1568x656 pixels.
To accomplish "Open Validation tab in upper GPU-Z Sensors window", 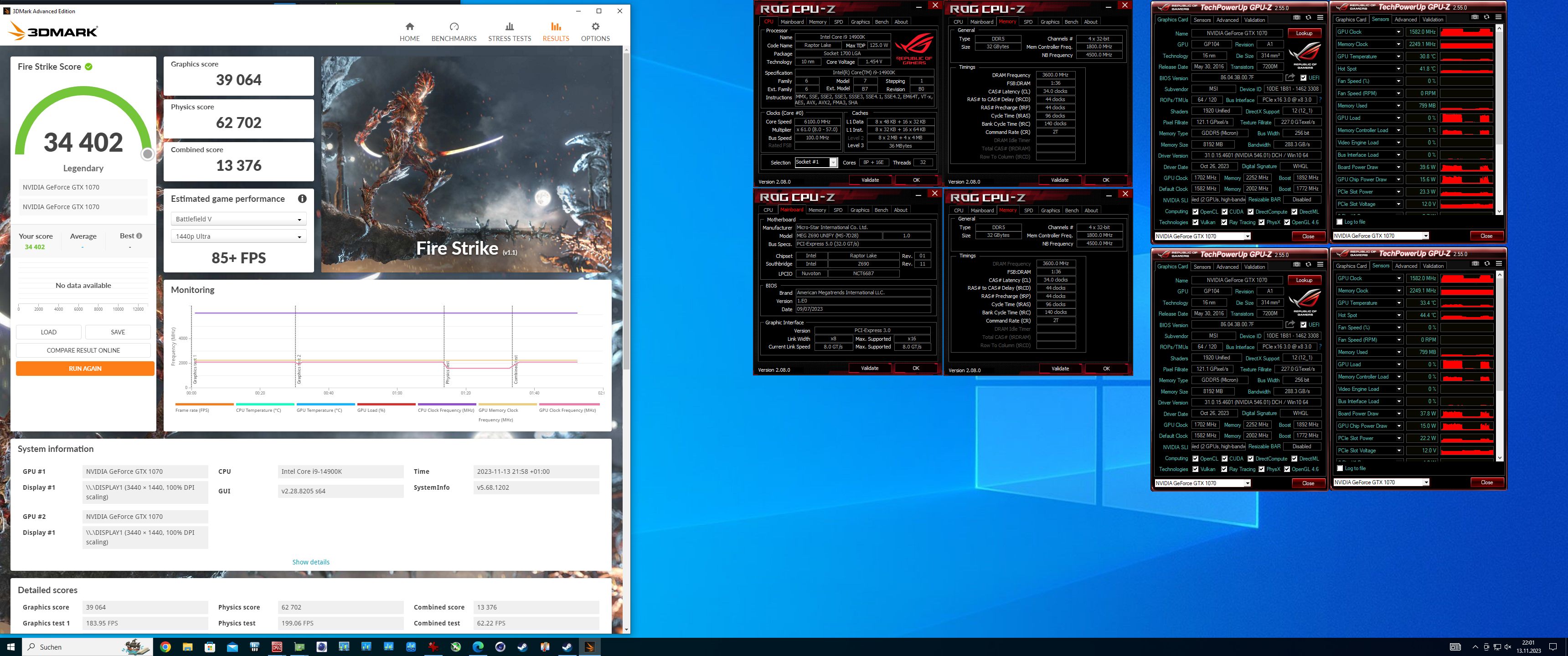I will (x=1432, y=20).
